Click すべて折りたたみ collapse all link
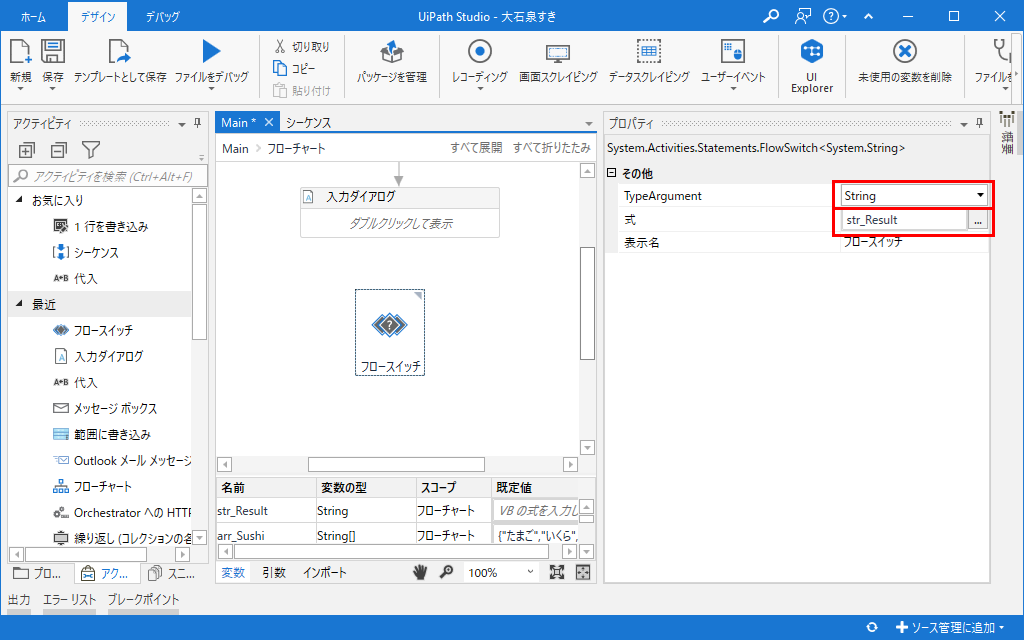Screen dimensions: 1024x640 (551, 148)
